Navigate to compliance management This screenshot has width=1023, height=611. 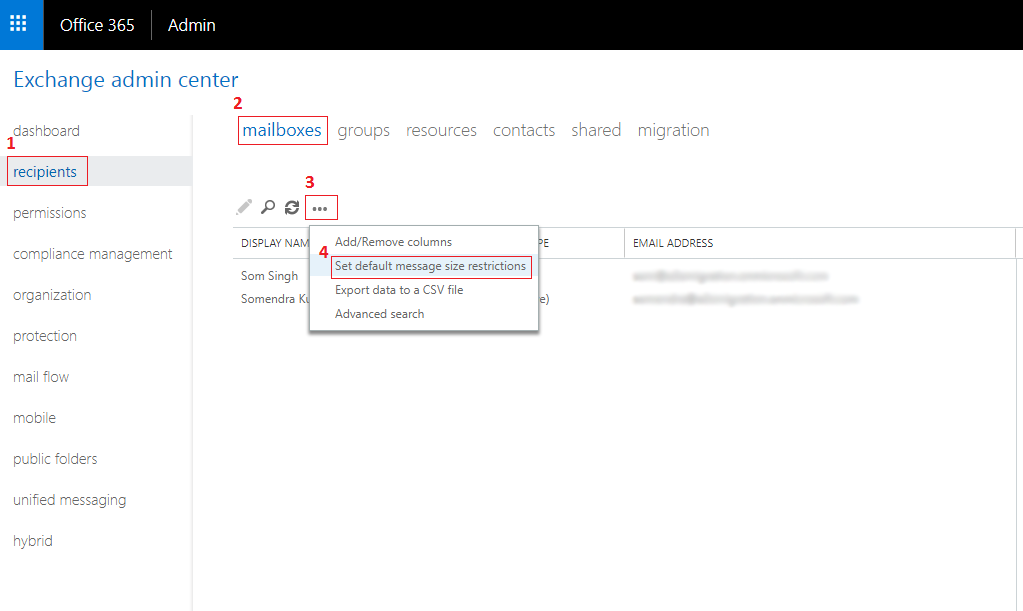(x=92, y=253)
